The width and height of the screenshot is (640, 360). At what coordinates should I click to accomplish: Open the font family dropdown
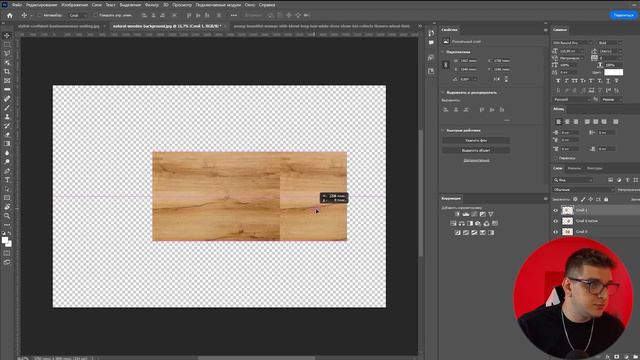[x=572, y=43]
